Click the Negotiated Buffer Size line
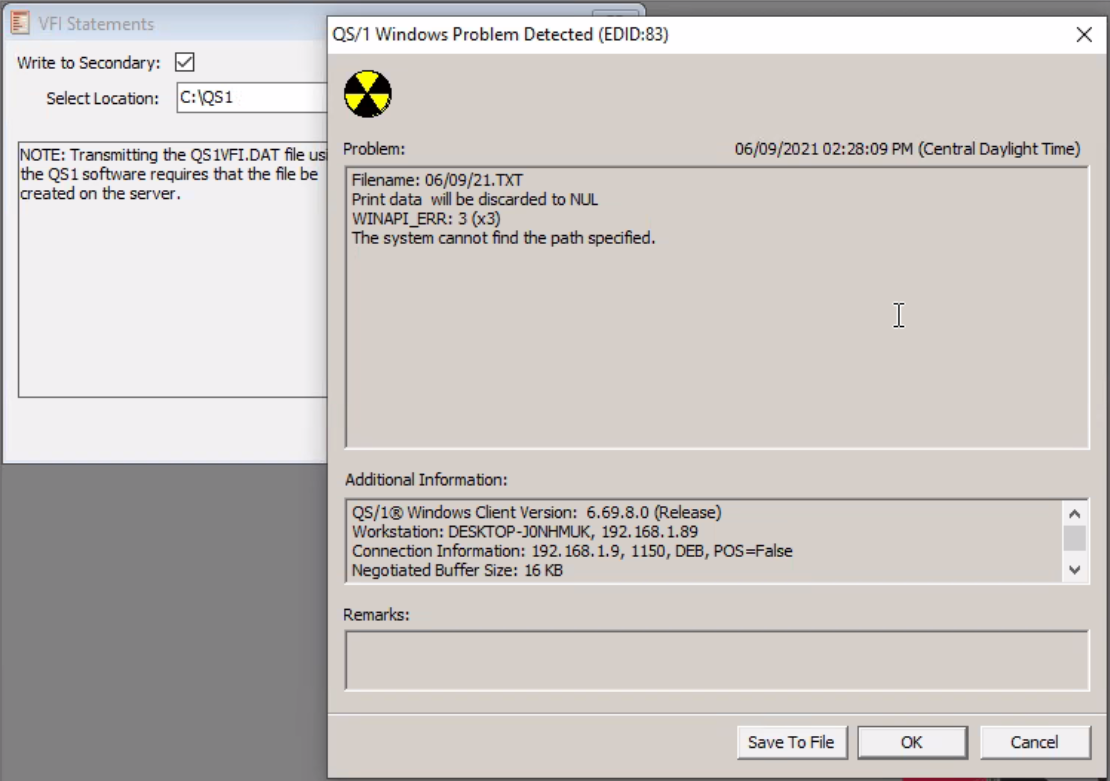This screenshot has width=1110, height=781. click(457, 570)
